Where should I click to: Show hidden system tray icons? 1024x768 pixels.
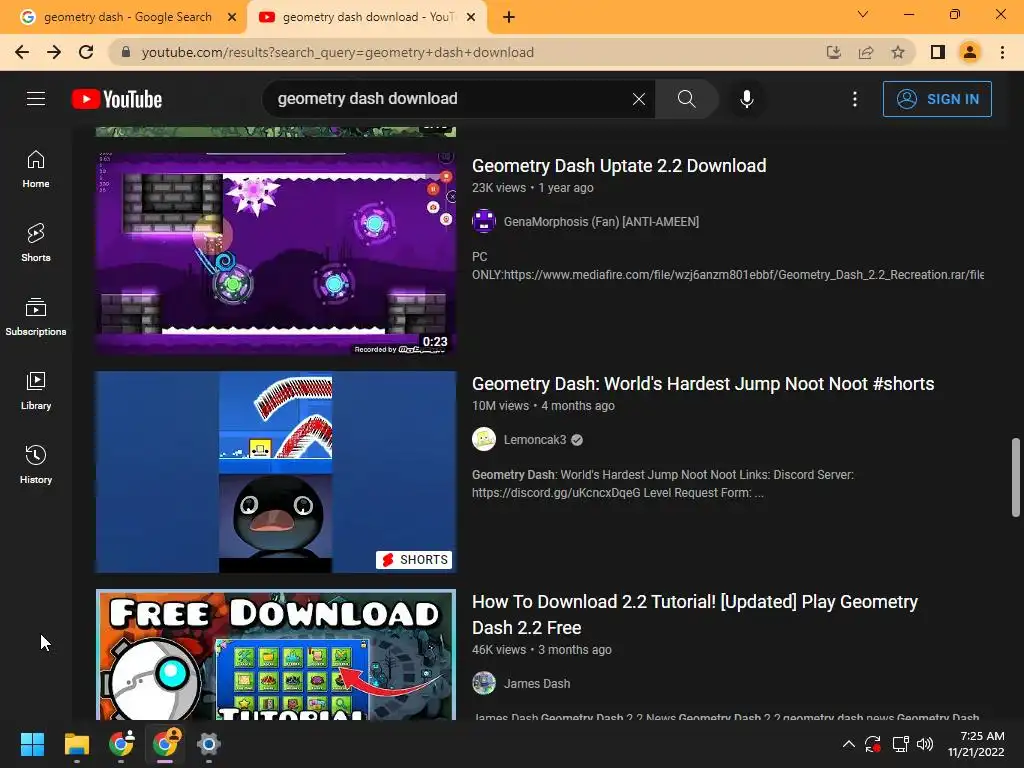(x=848, y=744)
